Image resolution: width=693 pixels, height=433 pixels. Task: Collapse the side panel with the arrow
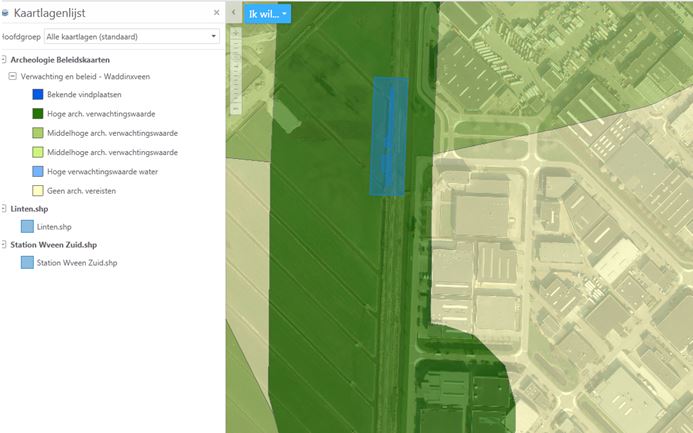click(232, 13)
